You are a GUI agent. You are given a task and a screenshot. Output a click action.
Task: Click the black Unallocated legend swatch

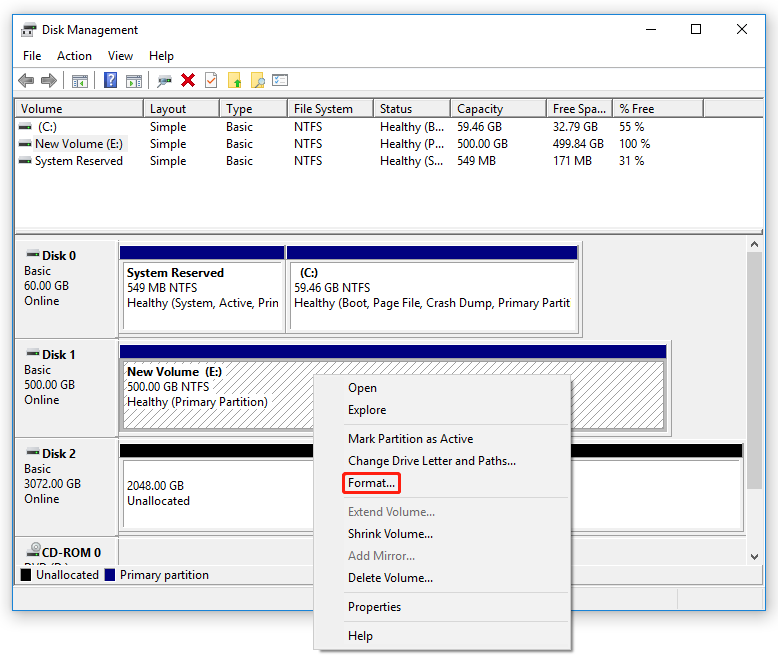click(26, 575)
